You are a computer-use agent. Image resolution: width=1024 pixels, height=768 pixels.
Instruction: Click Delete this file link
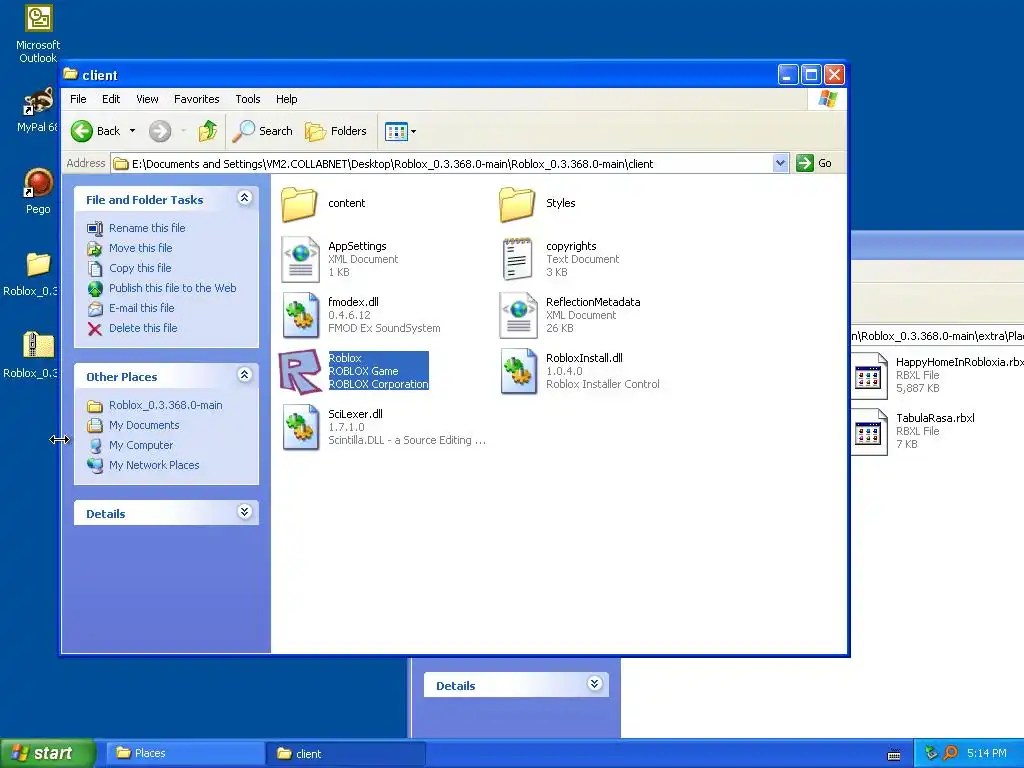coord(143,328)
